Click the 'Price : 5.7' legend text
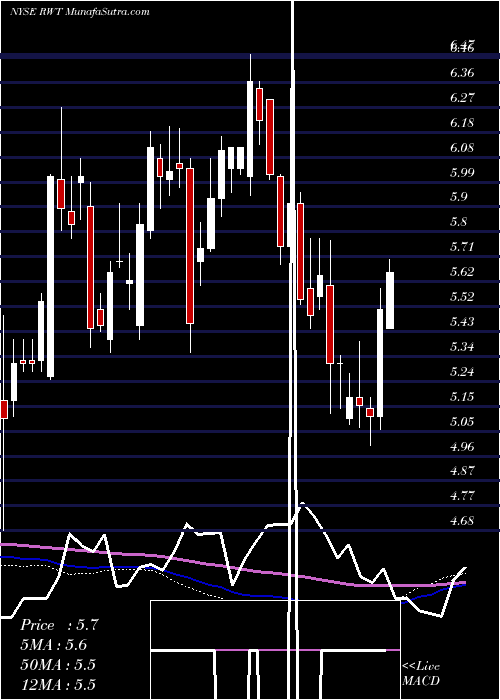Viewport: 500px width, 700px height. tap(58, 625)
